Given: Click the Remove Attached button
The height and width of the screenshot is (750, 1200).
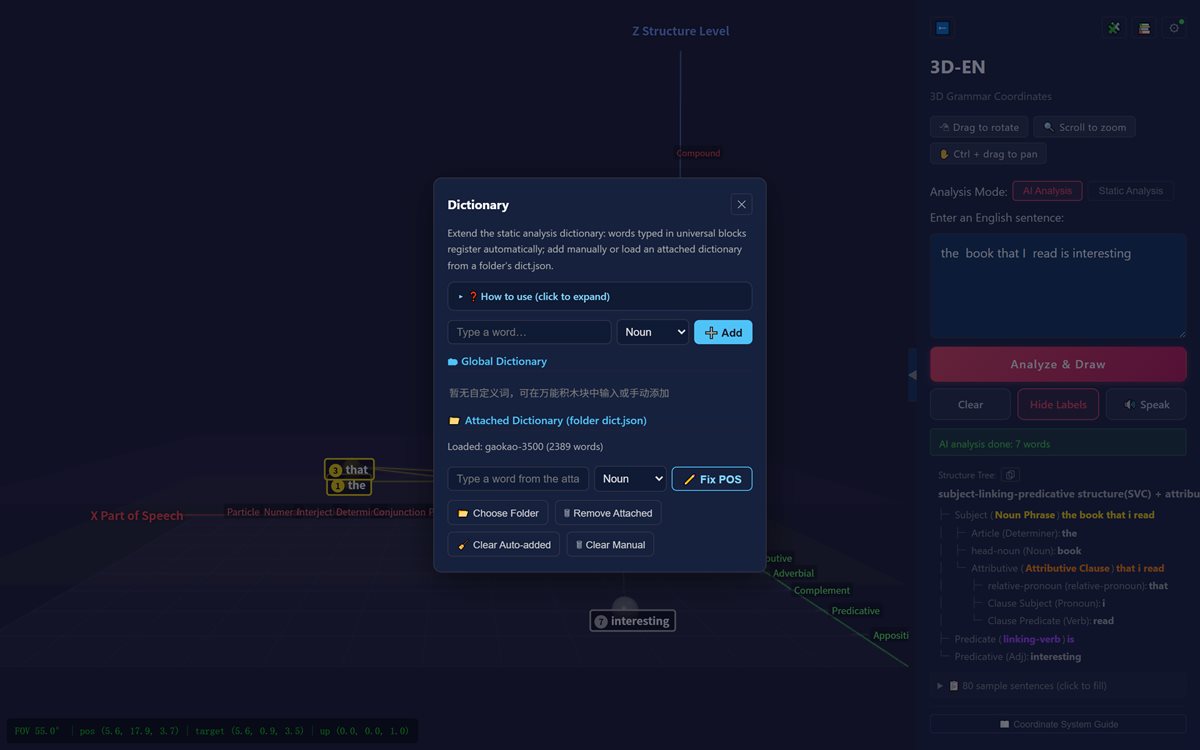Looking at the screenshot, I should point(608,513).
